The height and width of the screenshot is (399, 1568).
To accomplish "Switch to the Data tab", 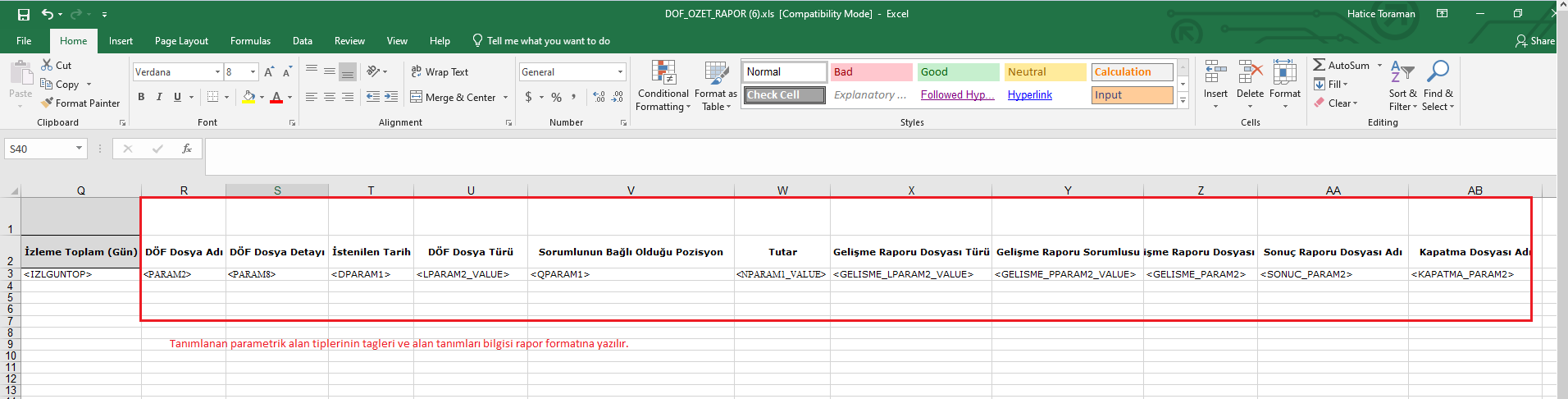I will pos(303,41).
